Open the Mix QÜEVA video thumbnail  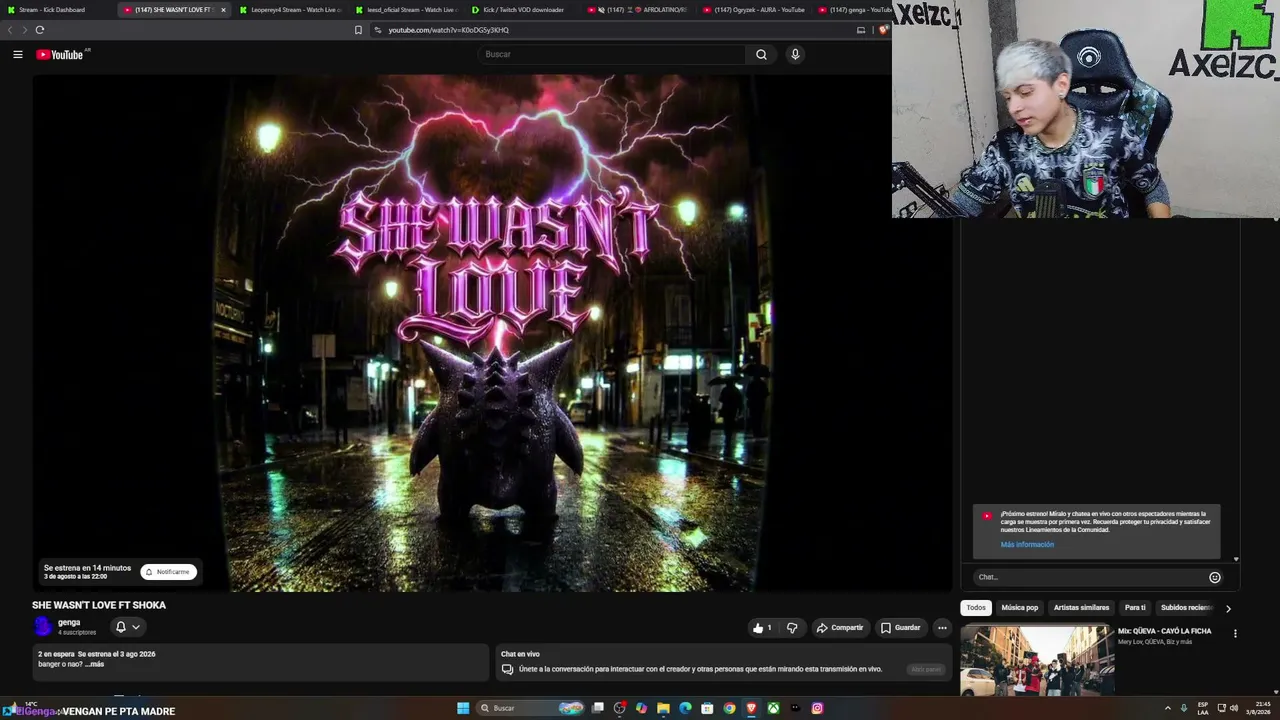(1037, 661)
